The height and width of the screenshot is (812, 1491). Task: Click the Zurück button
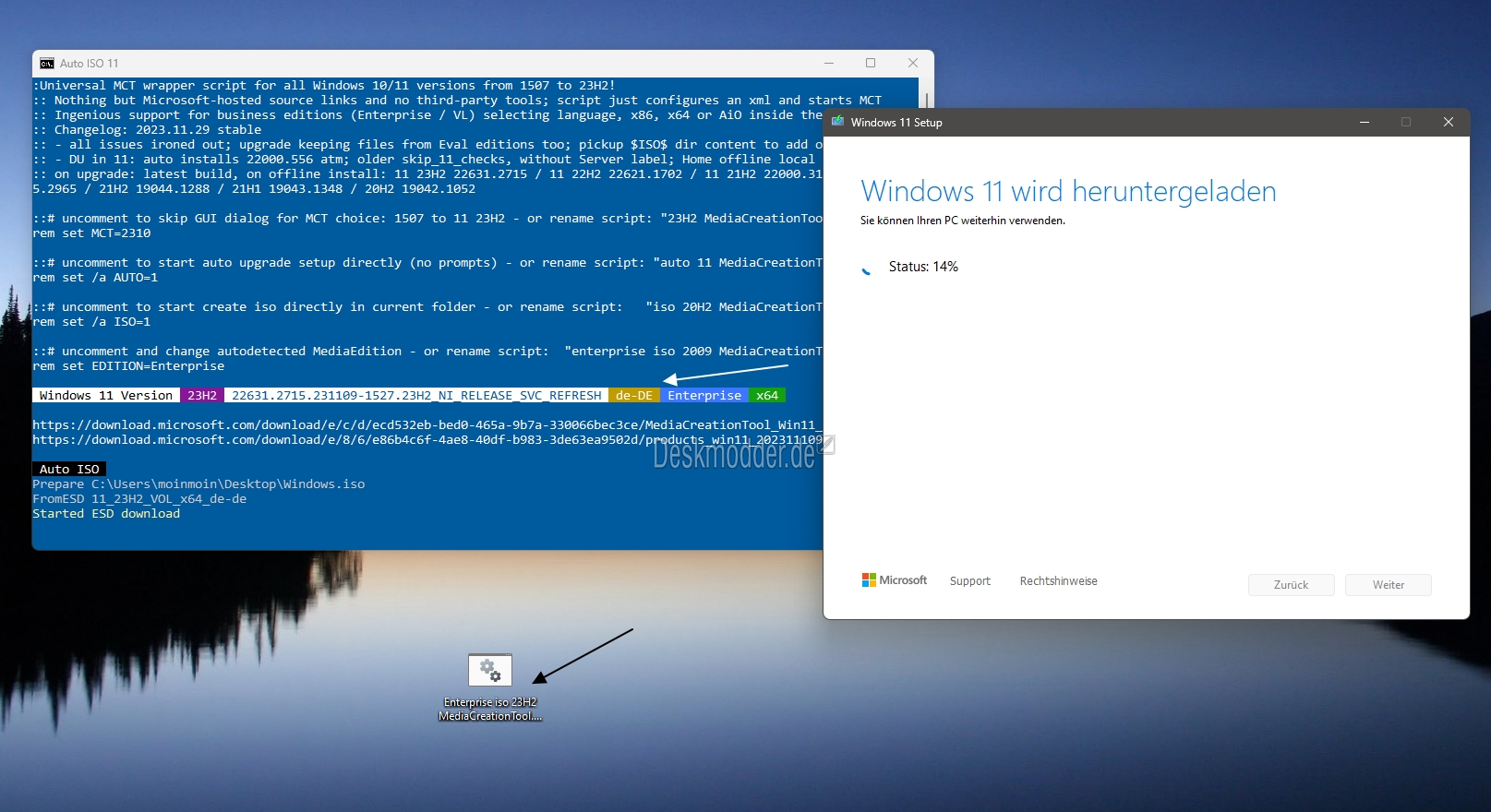[x=1292, y=585]
